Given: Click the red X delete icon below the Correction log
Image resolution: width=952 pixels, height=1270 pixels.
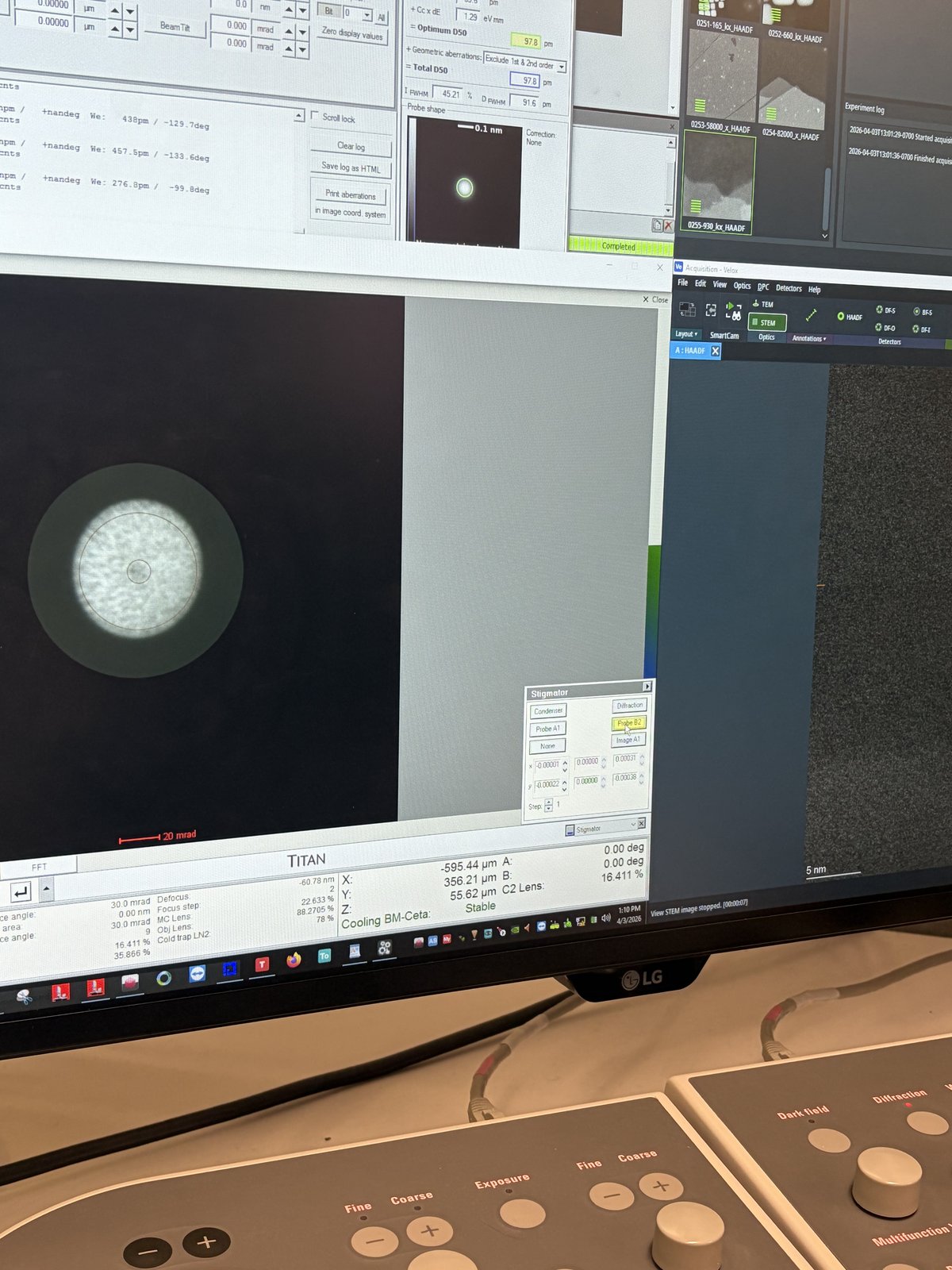Looking at the screenshot, I should tap(668, 226).
